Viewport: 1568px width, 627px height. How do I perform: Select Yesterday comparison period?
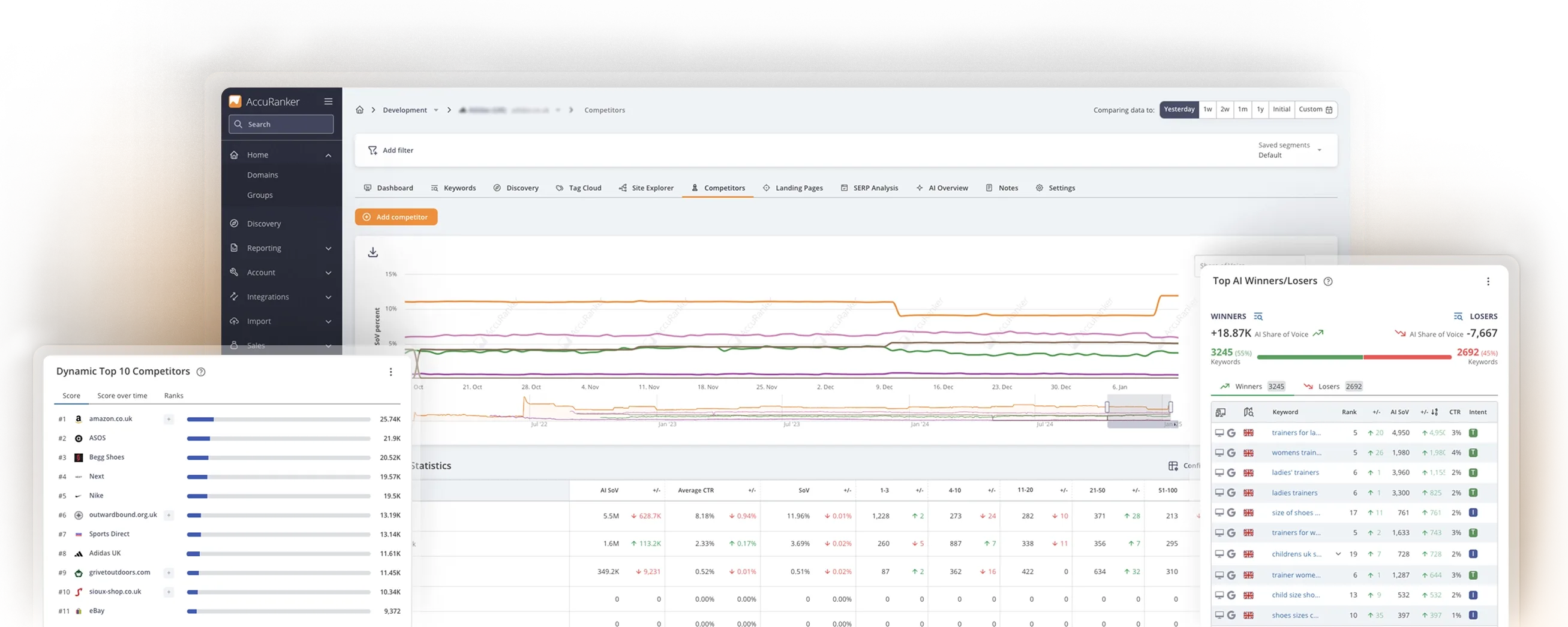tap(1179, 110)
